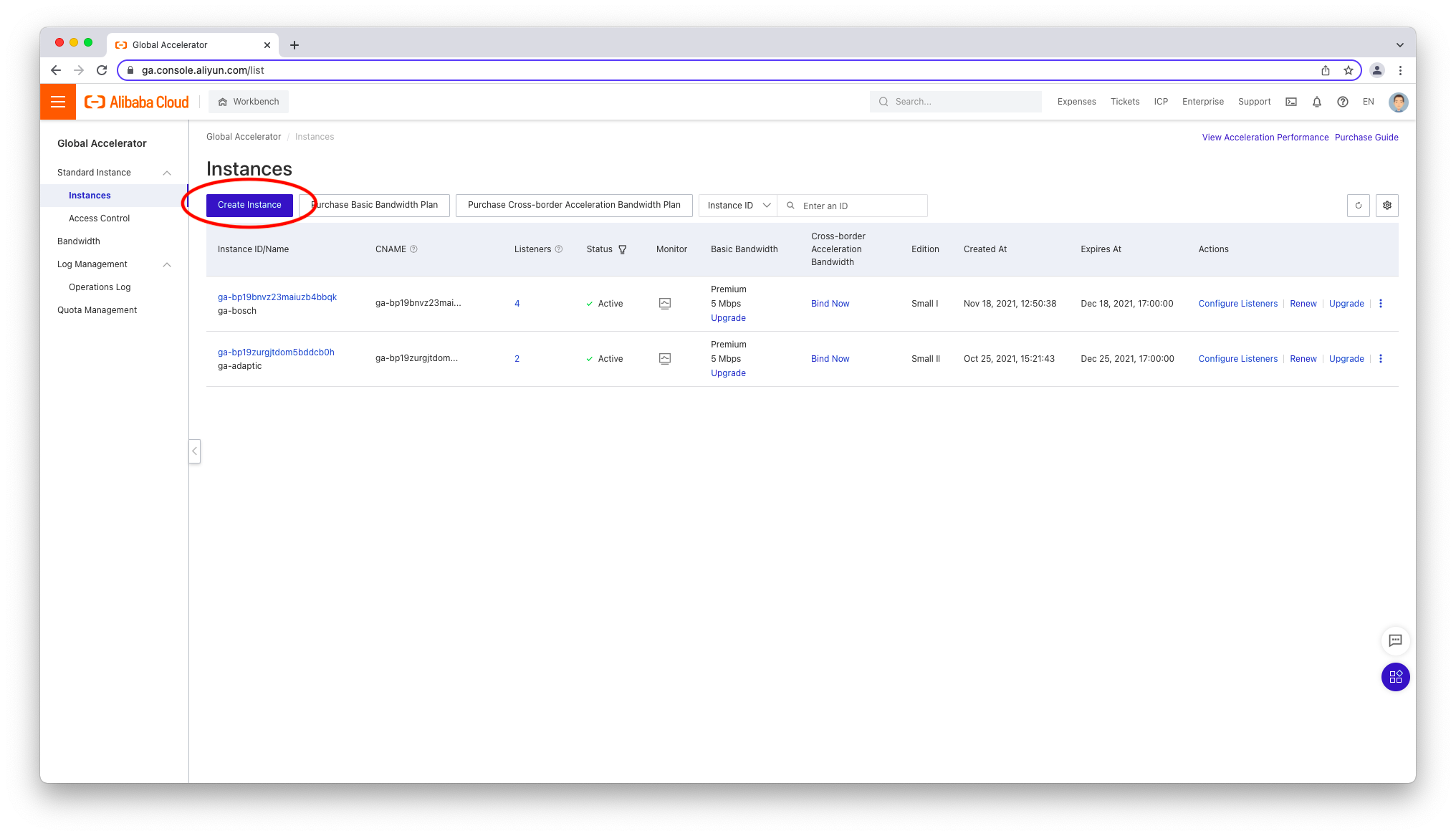The height and width of the screenshot is (836, 1456).
Task: Click the Enter an ID search field
Action: pyautogui.click(x=860, y=206)
